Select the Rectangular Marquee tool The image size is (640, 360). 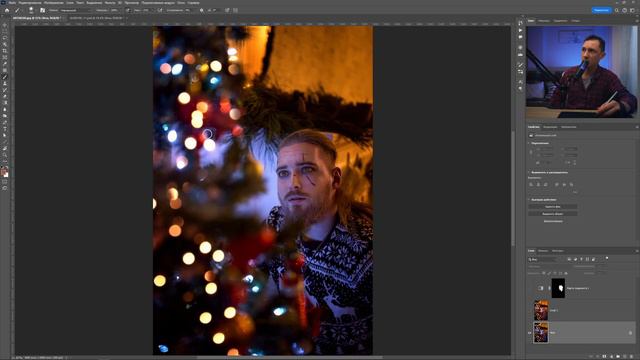click(5, 31)
